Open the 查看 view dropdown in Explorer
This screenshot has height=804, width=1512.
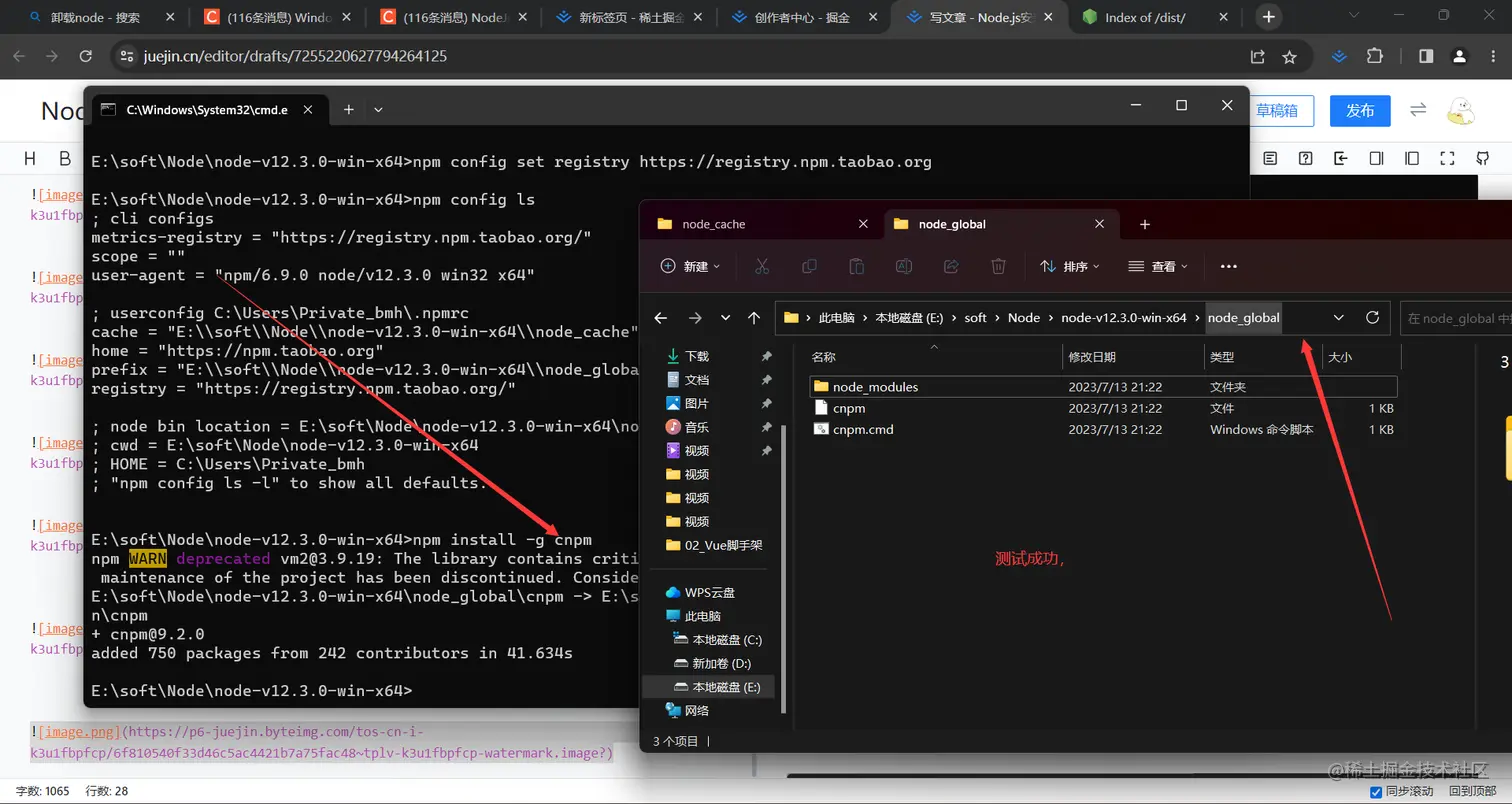[1157, 266]
